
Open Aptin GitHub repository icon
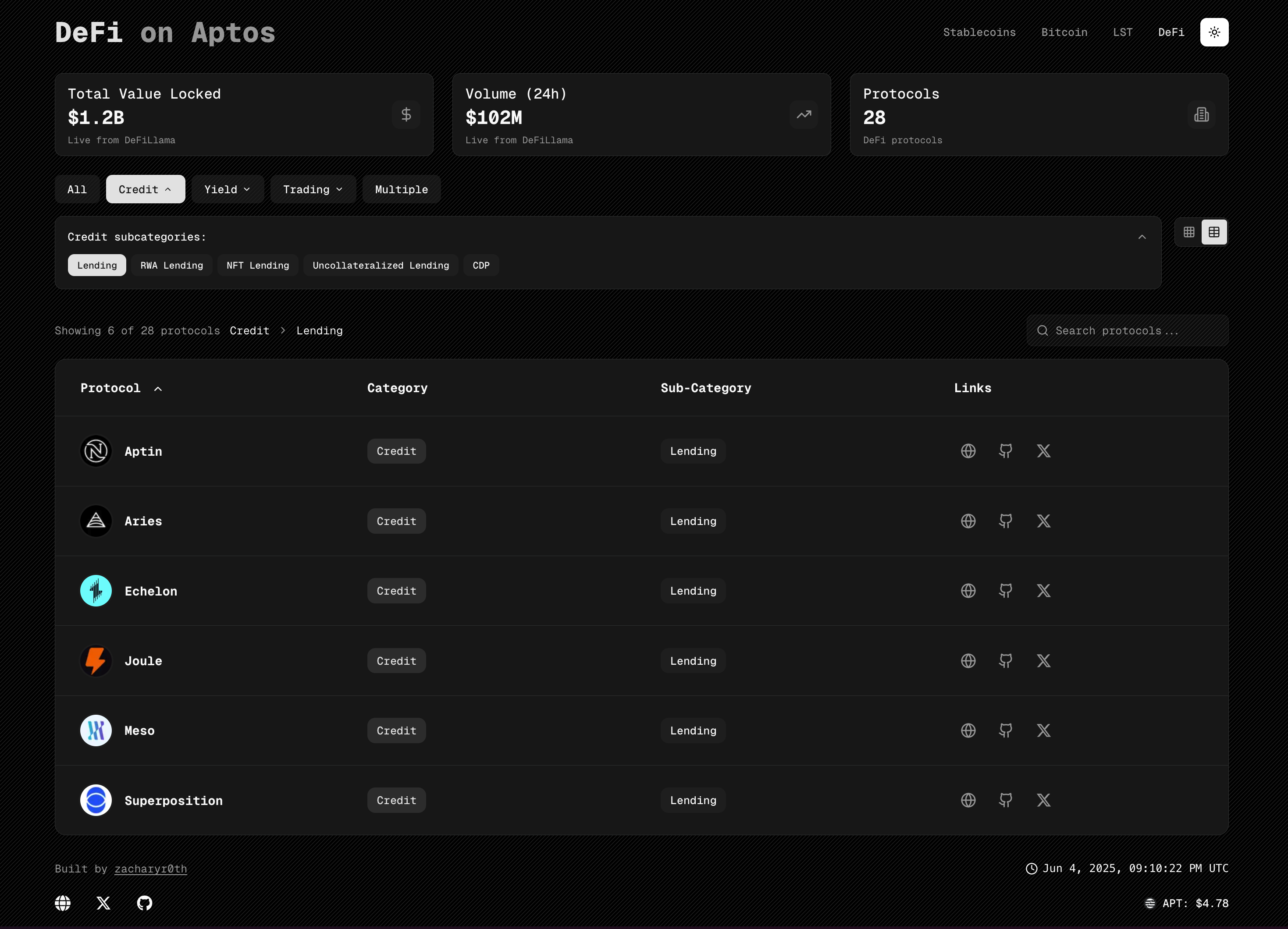tap(1006, 451)
